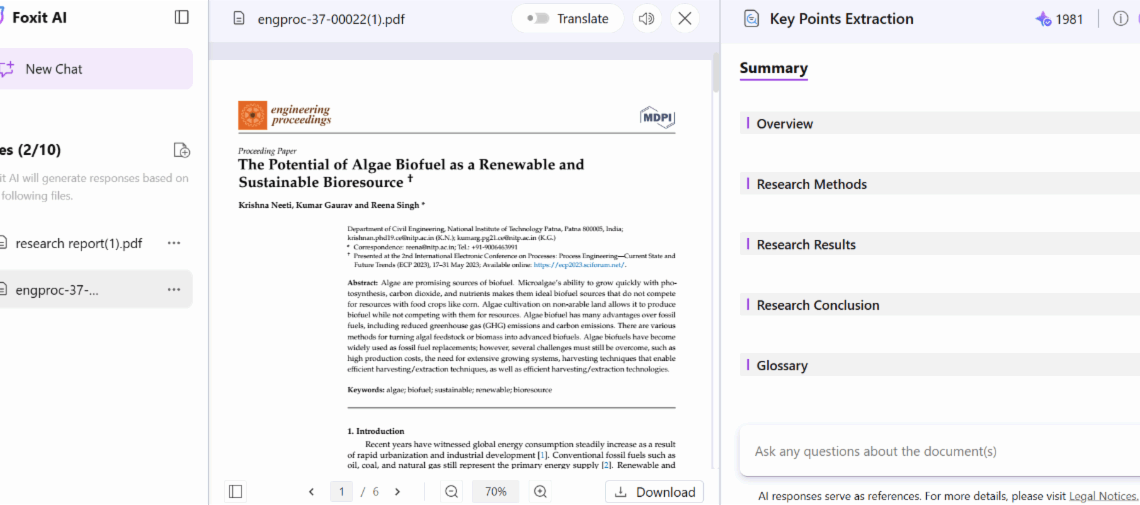Download the PDF document
The image size is (1140, 505).
tap(654, 491)
